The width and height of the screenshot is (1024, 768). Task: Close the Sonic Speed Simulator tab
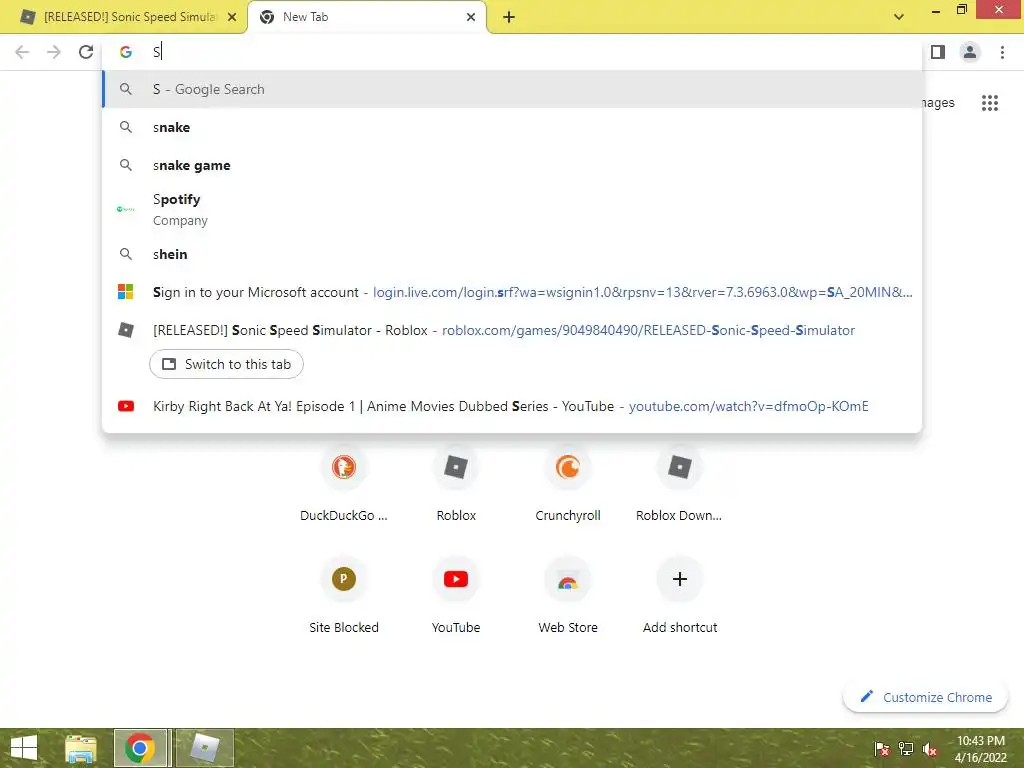pyautogui.click(x=232, y=17)
